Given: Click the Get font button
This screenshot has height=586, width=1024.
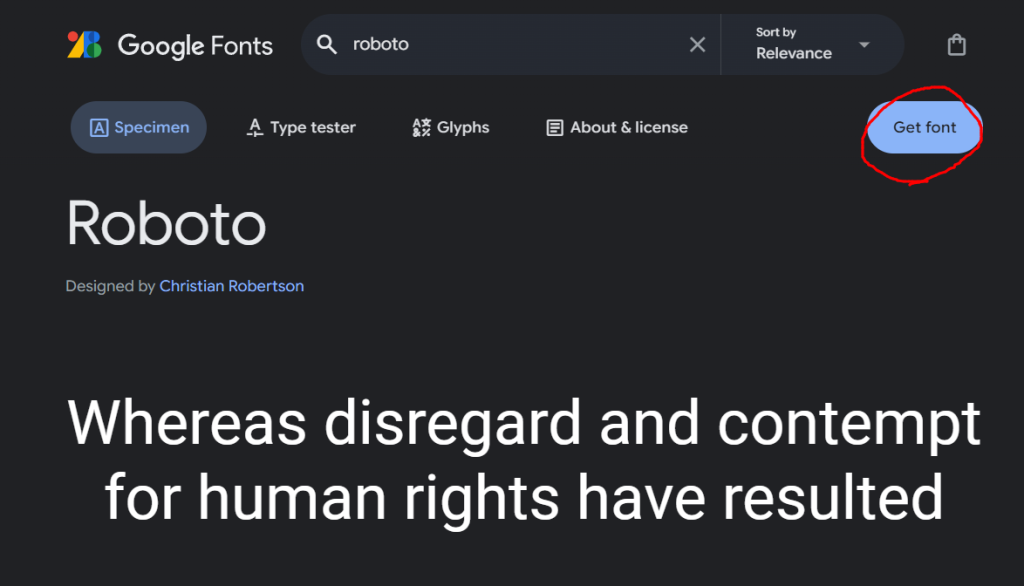Looking at the screenshot, I should pos(925,127).
